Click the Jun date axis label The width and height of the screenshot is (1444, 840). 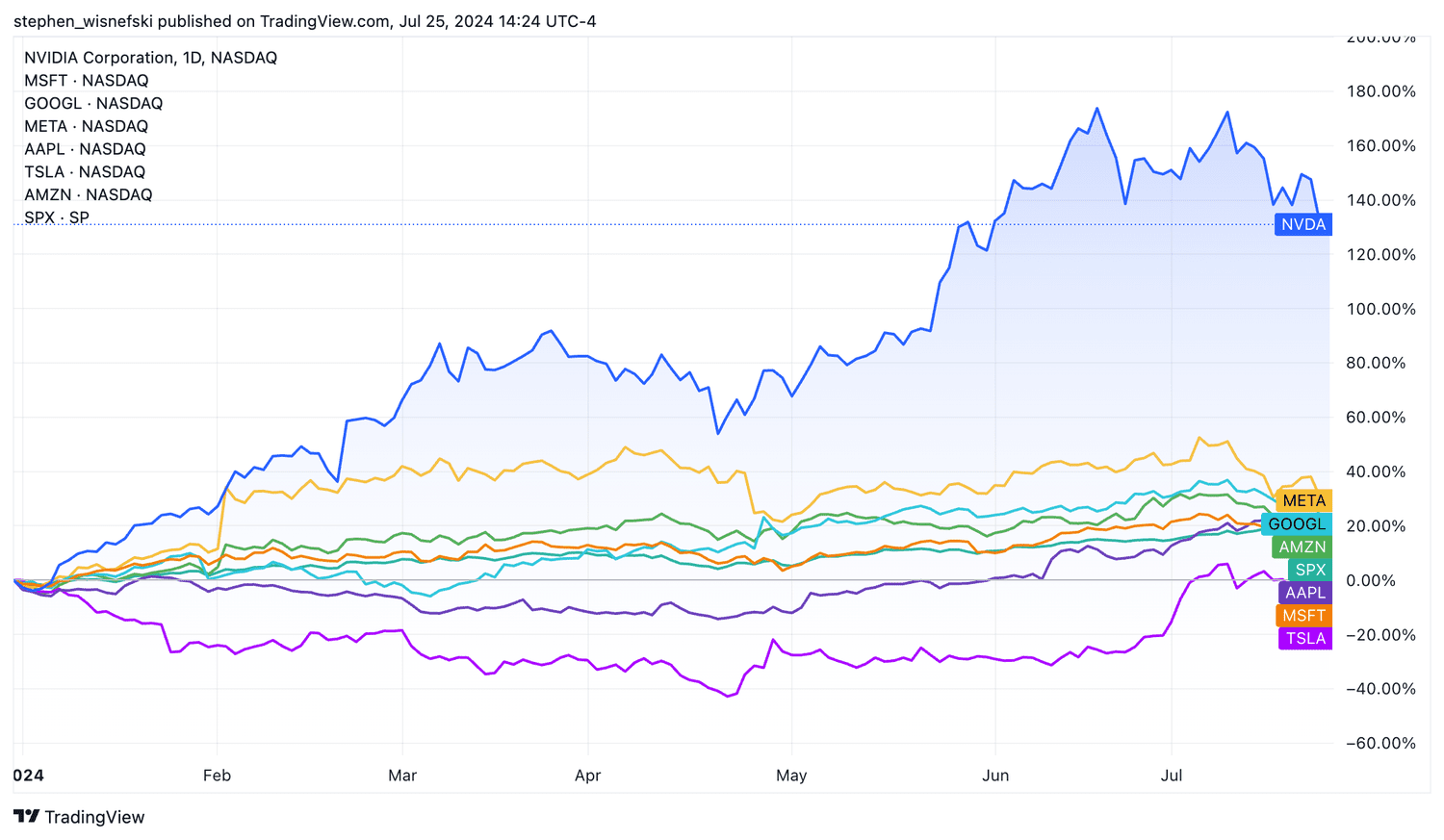click(x=995, y=776)
